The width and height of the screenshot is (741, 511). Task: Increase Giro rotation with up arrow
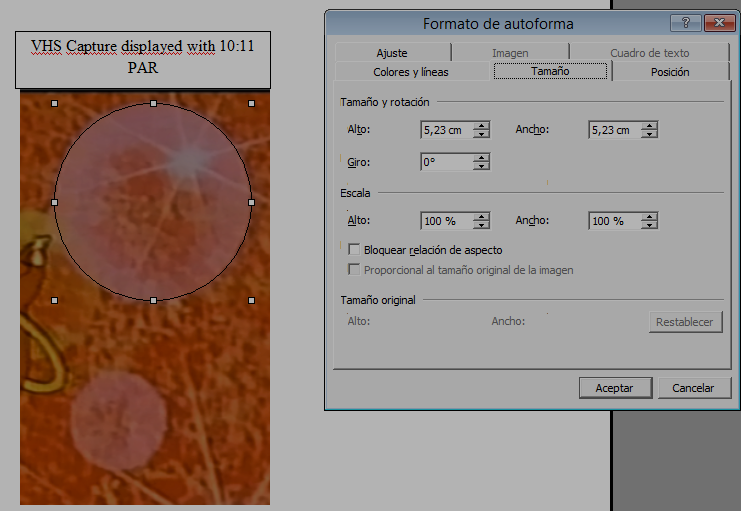pos(482,158)
